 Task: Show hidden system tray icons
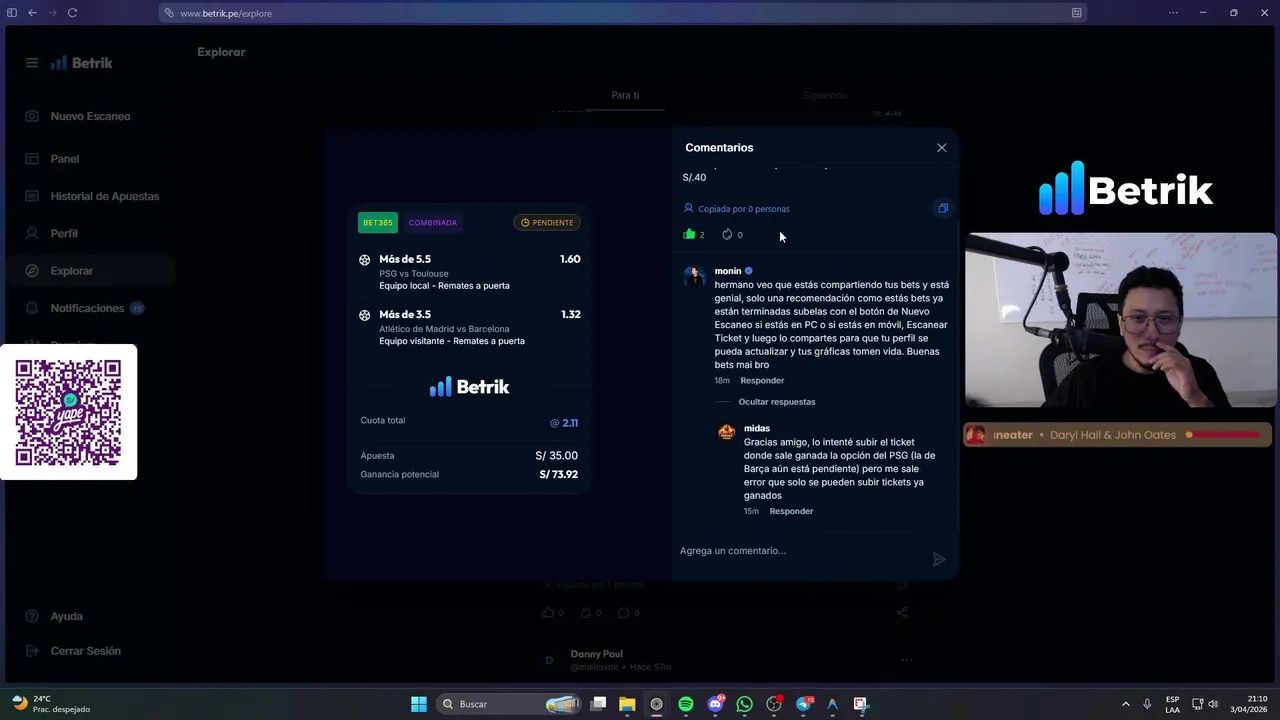pyautogui.click(x=1125, y=704)
